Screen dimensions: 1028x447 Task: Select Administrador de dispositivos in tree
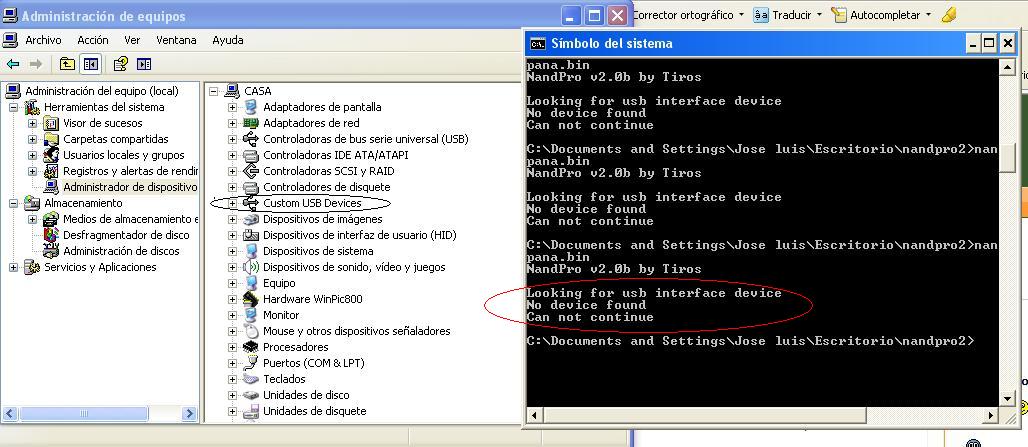pyautogui.click(x=130, y=187)
